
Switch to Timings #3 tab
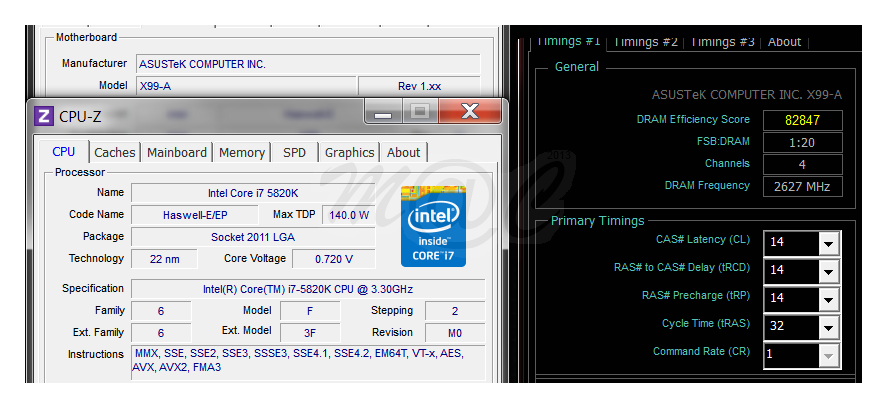click(722, 42)
